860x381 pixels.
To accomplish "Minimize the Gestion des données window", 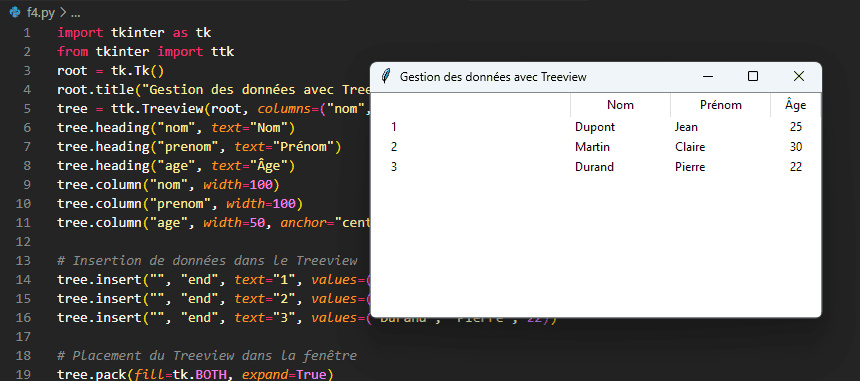I will pos(708,76).
